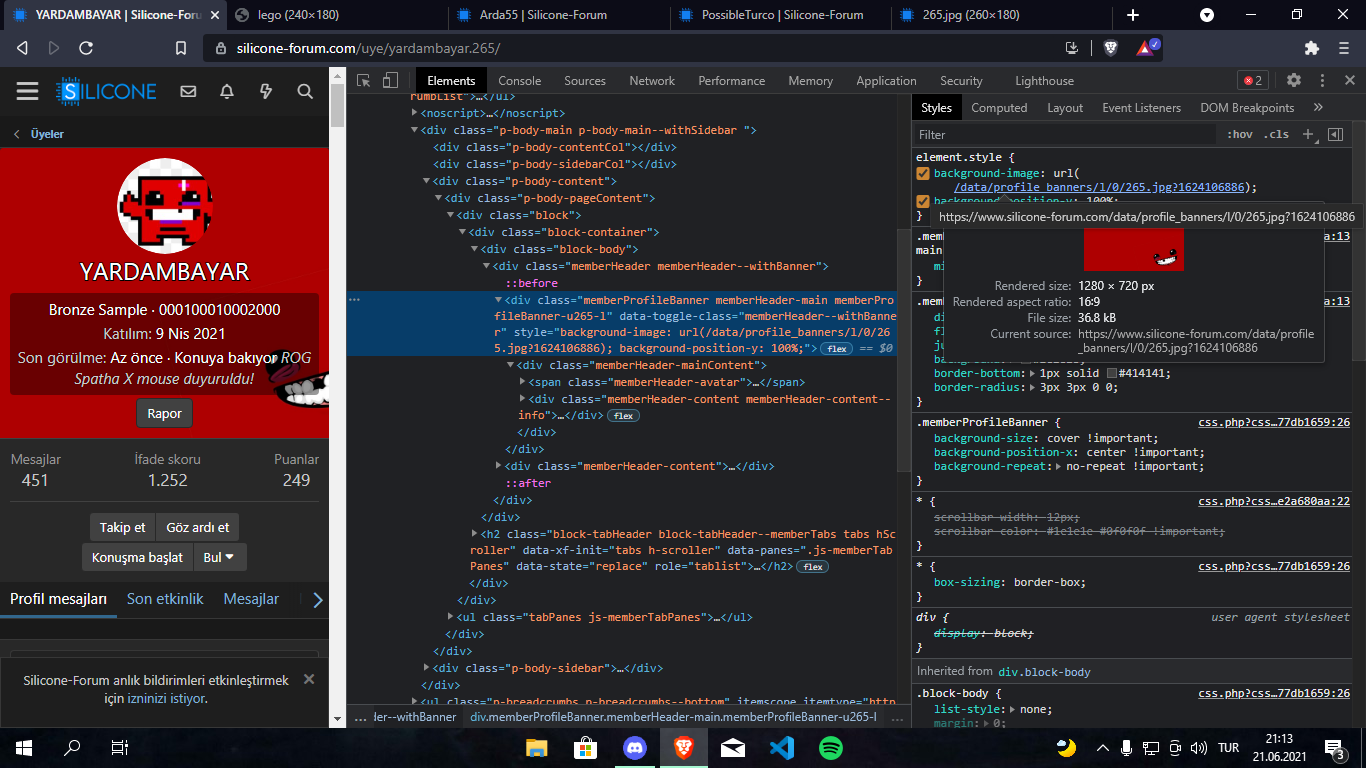Open the Network panel
Image resolution: width=1366 pixels, height=768 pixels.
click(x=652, y=81)
